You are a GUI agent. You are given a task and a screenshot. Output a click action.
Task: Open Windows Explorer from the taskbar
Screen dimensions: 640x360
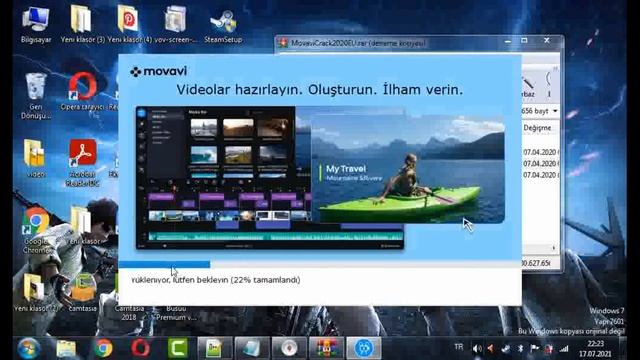[66, 349]
